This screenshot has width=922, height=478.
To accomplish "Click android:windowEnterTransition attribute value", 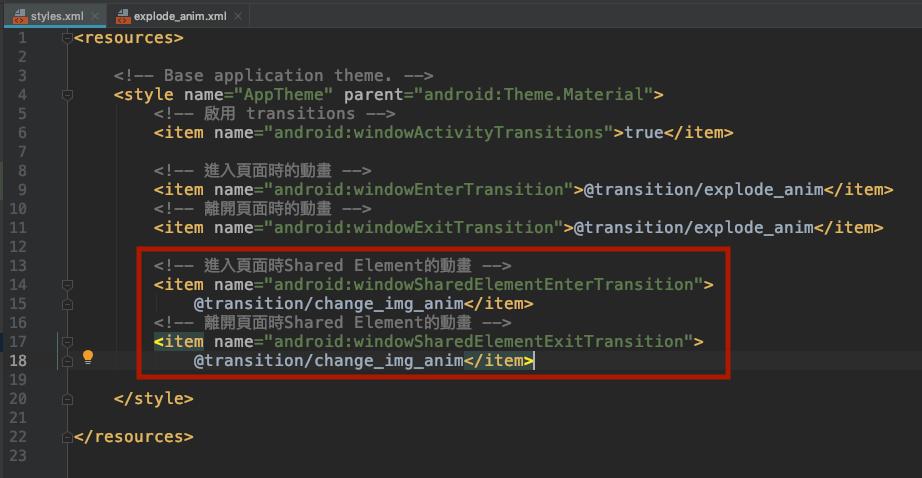I will (419, 190).
